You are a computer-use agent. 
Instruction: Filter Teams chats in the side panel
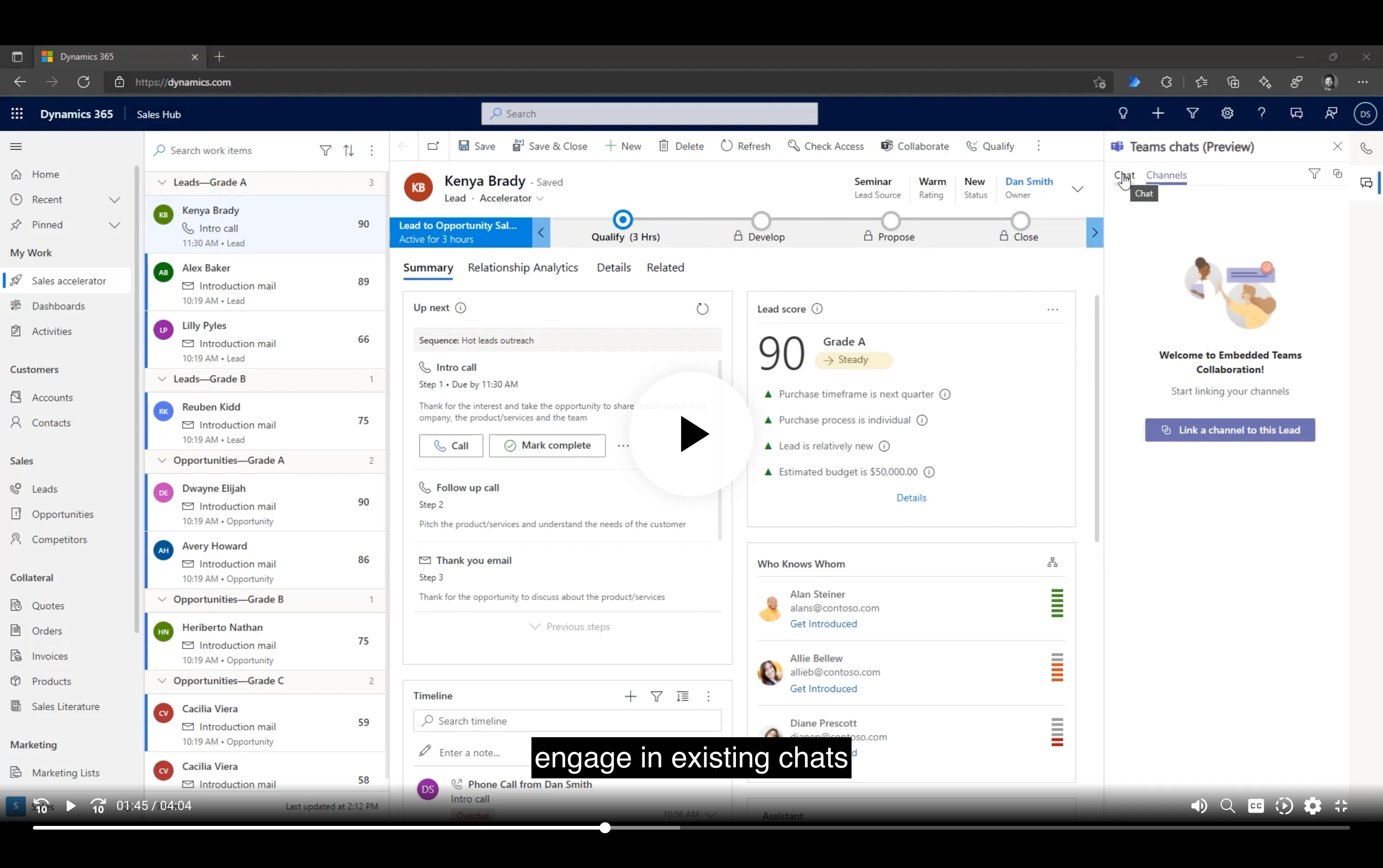click(x=1314, y=173)
